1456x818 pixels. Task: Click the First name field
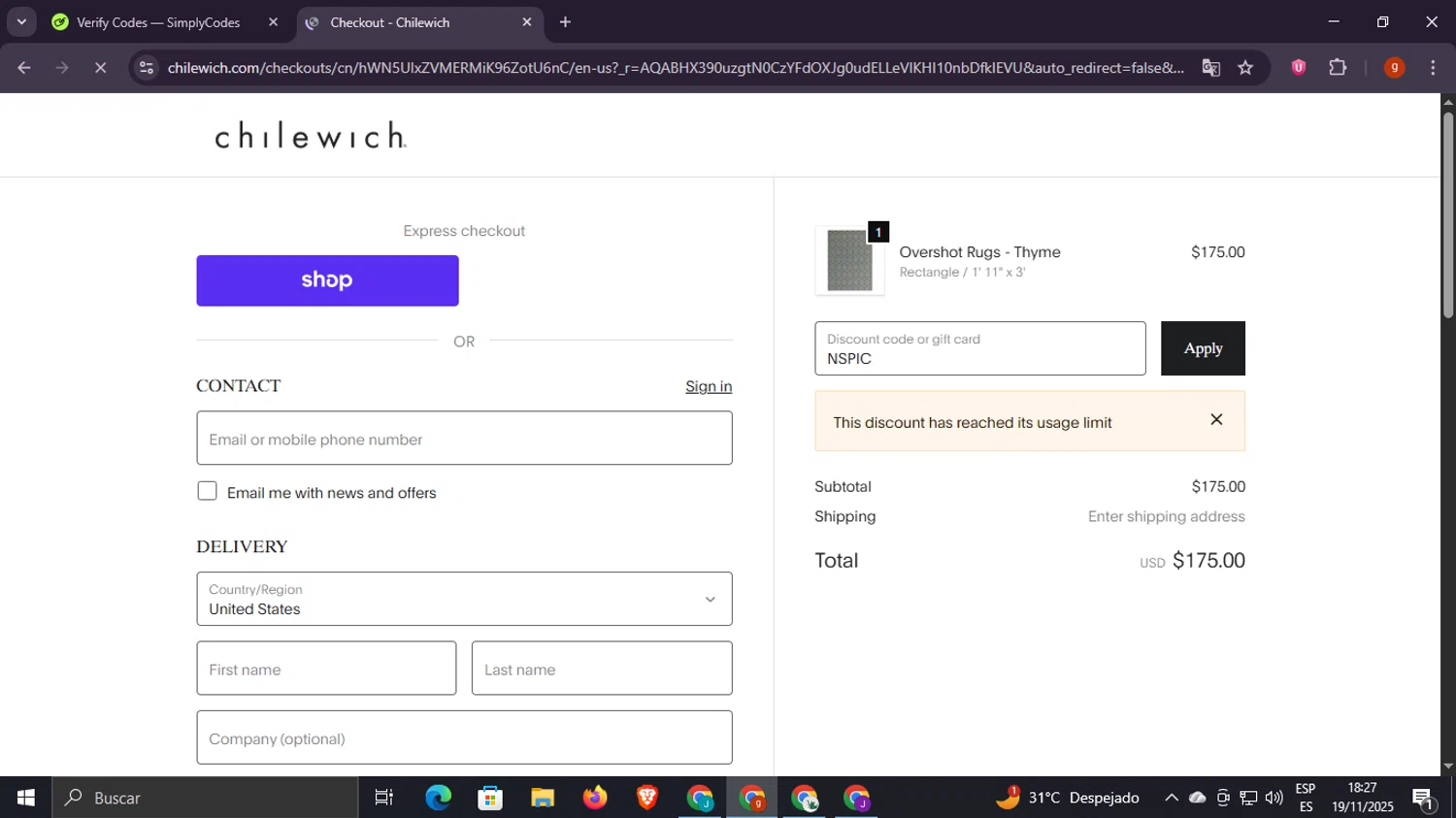[326, 668]
